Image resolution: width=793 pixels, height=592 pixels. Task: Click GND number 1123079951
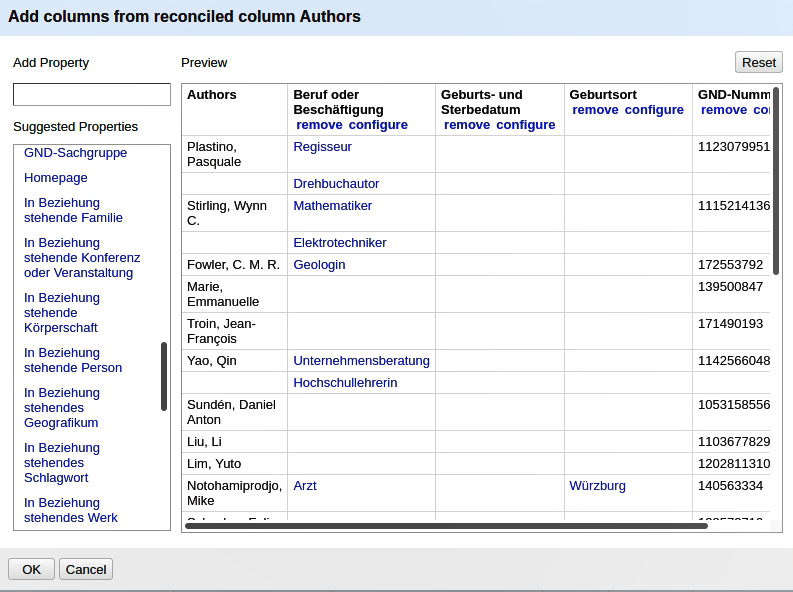[x=734, y=147]
